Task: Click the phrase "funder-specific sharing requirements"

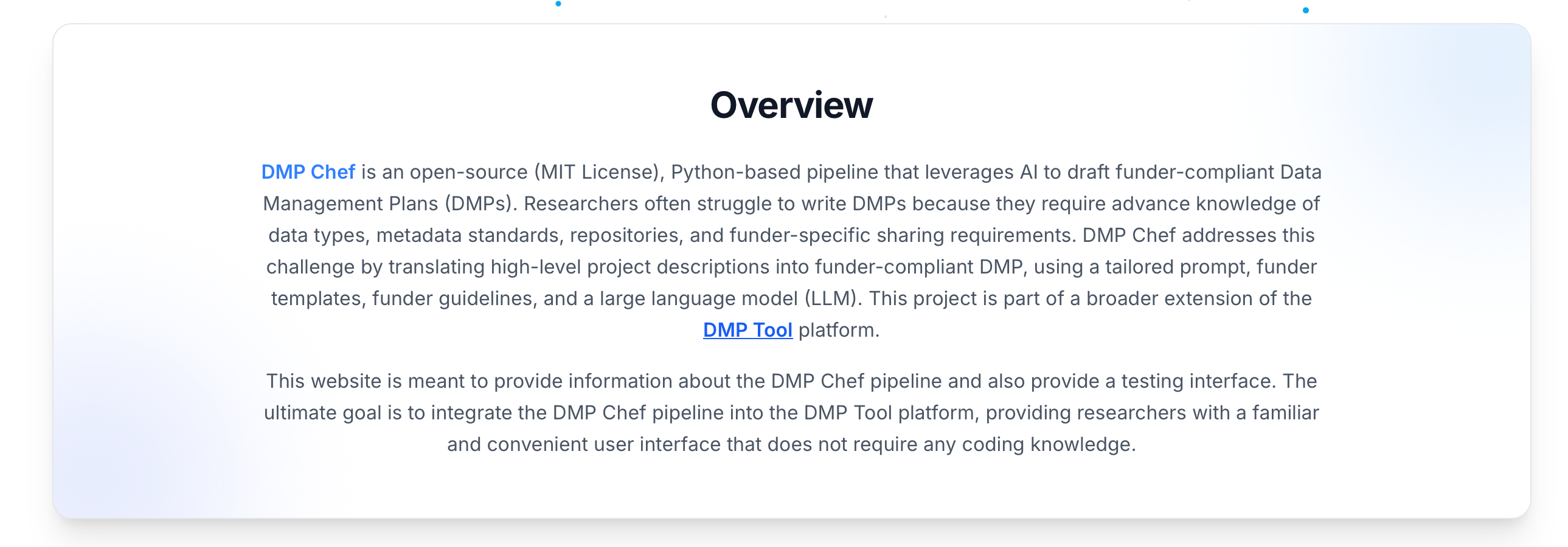Action: [x=900, y=235]
